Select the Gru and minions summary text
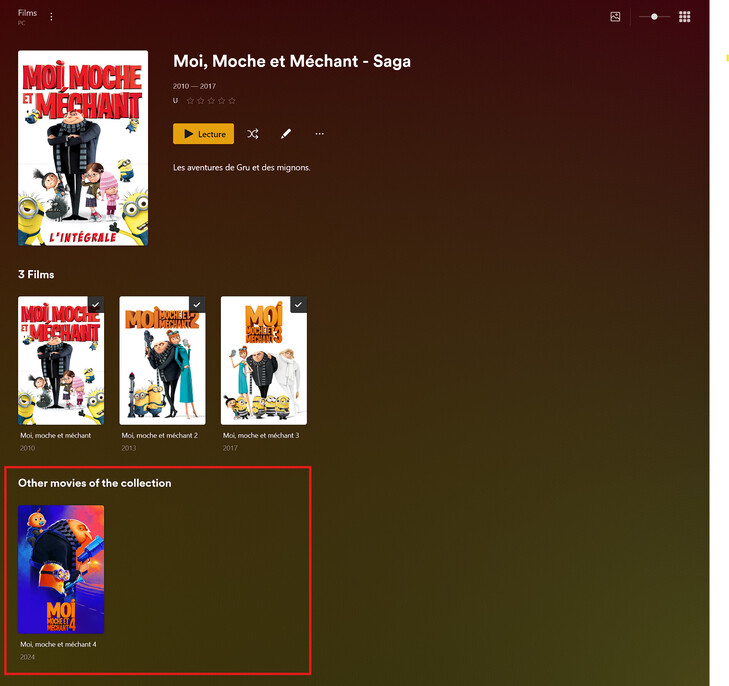 click(242, 168)
